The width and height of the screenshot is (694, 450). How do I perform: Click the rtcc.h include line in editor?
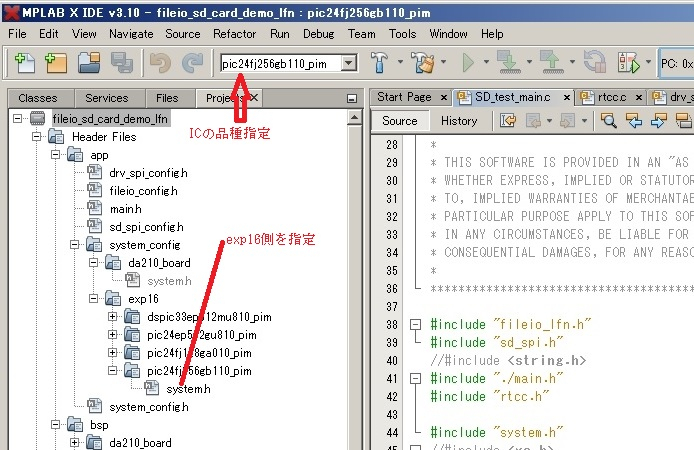coord(490,396)
